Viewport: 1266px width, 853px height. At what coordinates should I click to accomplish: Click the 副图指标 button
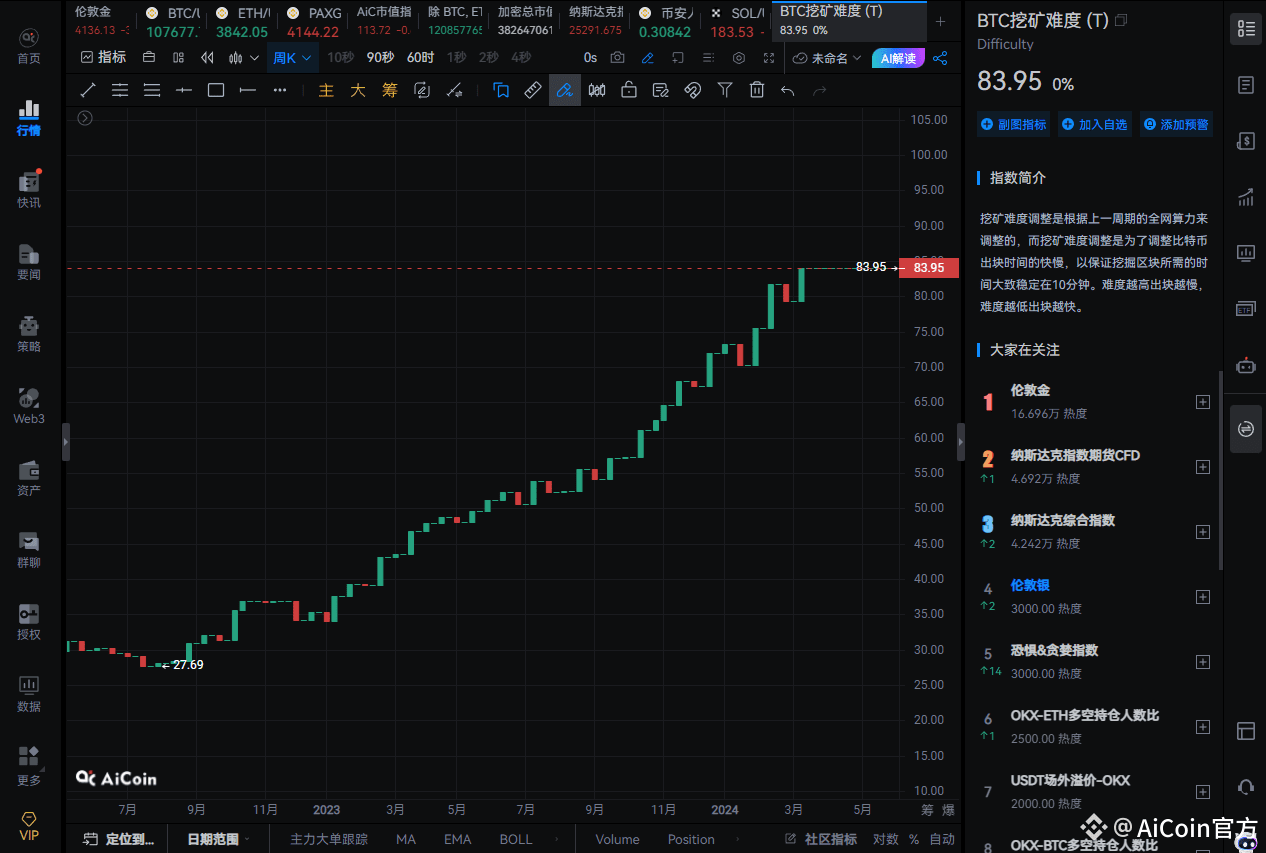[1014, 125]
